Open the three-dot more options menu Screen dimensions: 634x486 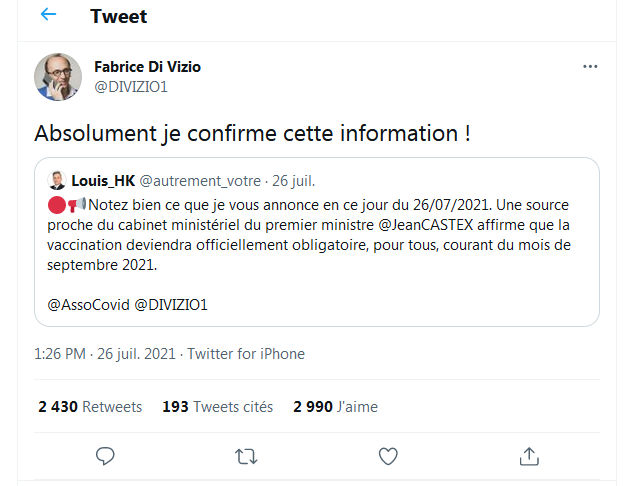(x=590, y=67)
